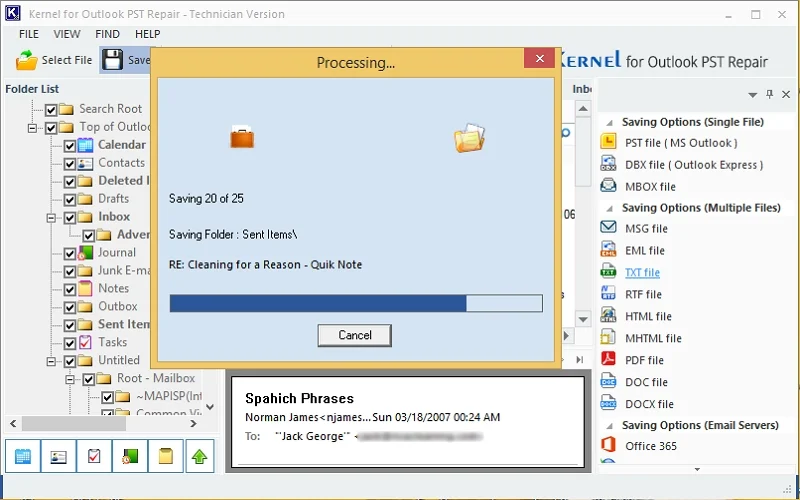The width and height of the screenshot is (800, 500).
Task: Click the MHTML file icon
Action: [608, 337]
